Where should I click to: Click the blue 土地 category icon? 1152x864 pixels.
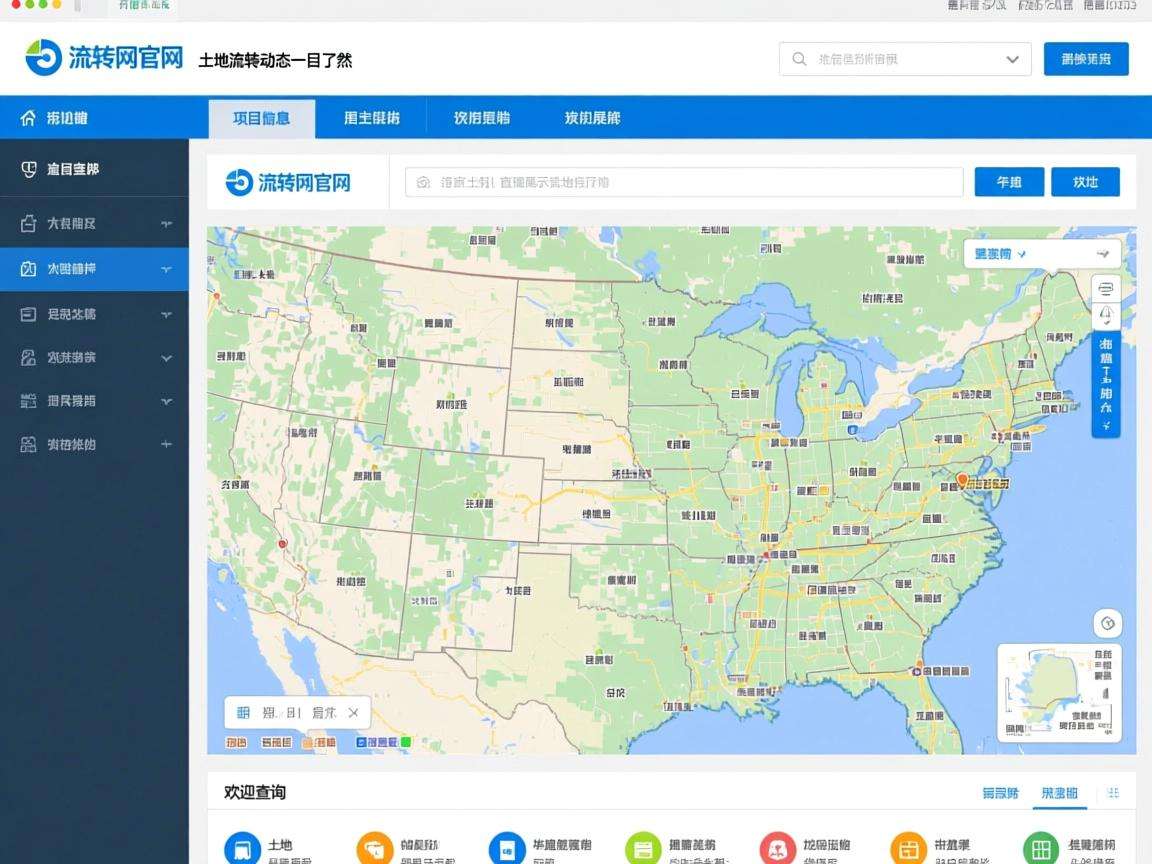tap(242, 849)
